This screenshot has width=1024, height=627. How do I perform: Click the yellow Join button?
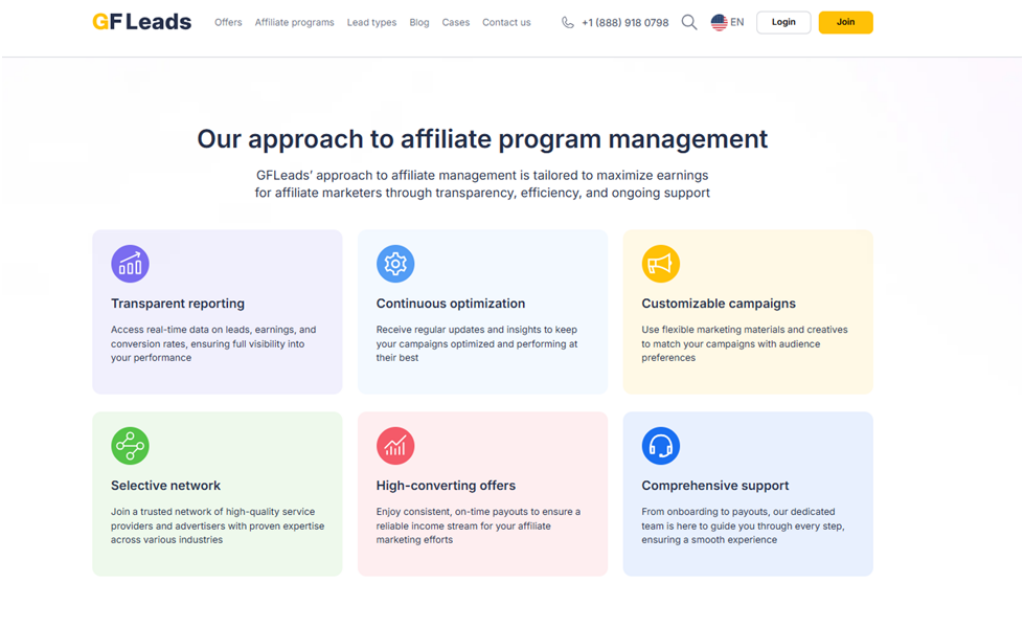click(x=846, y=22)
